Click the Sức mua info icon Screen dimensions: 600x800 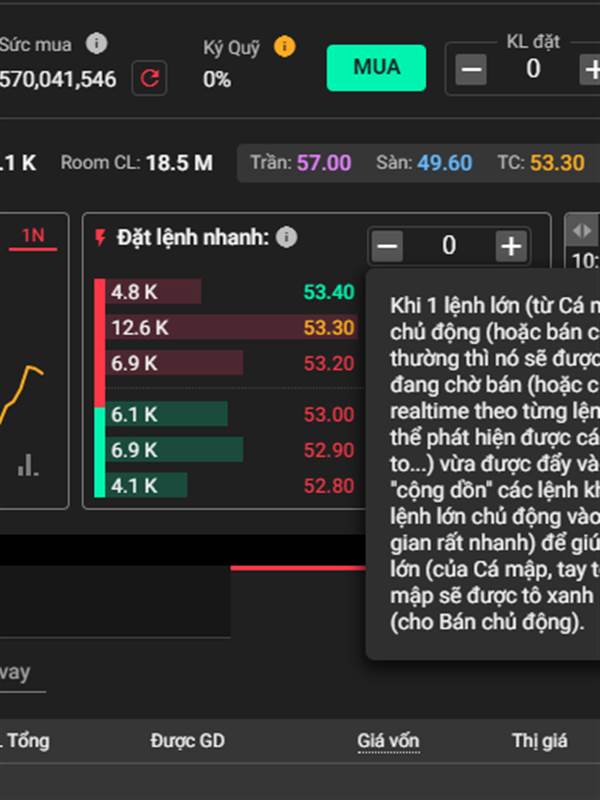click(x=96, y=43)
